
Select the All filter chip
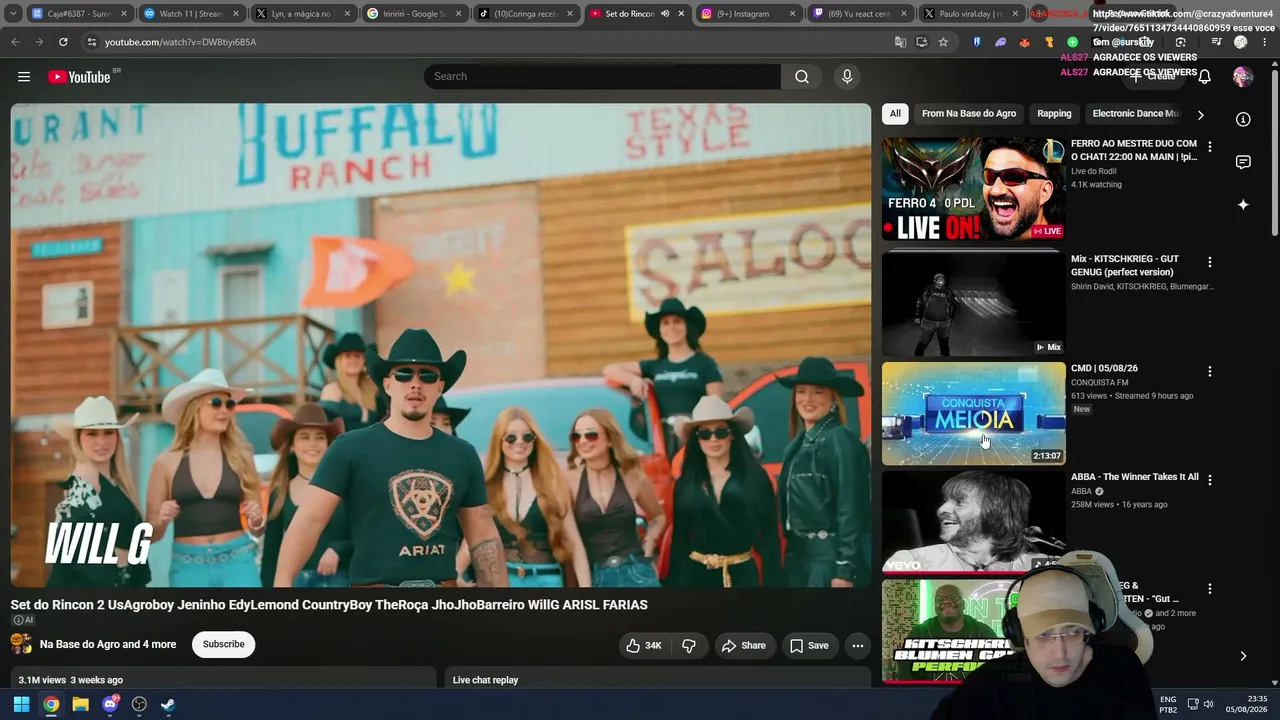(x=895, y=114)
